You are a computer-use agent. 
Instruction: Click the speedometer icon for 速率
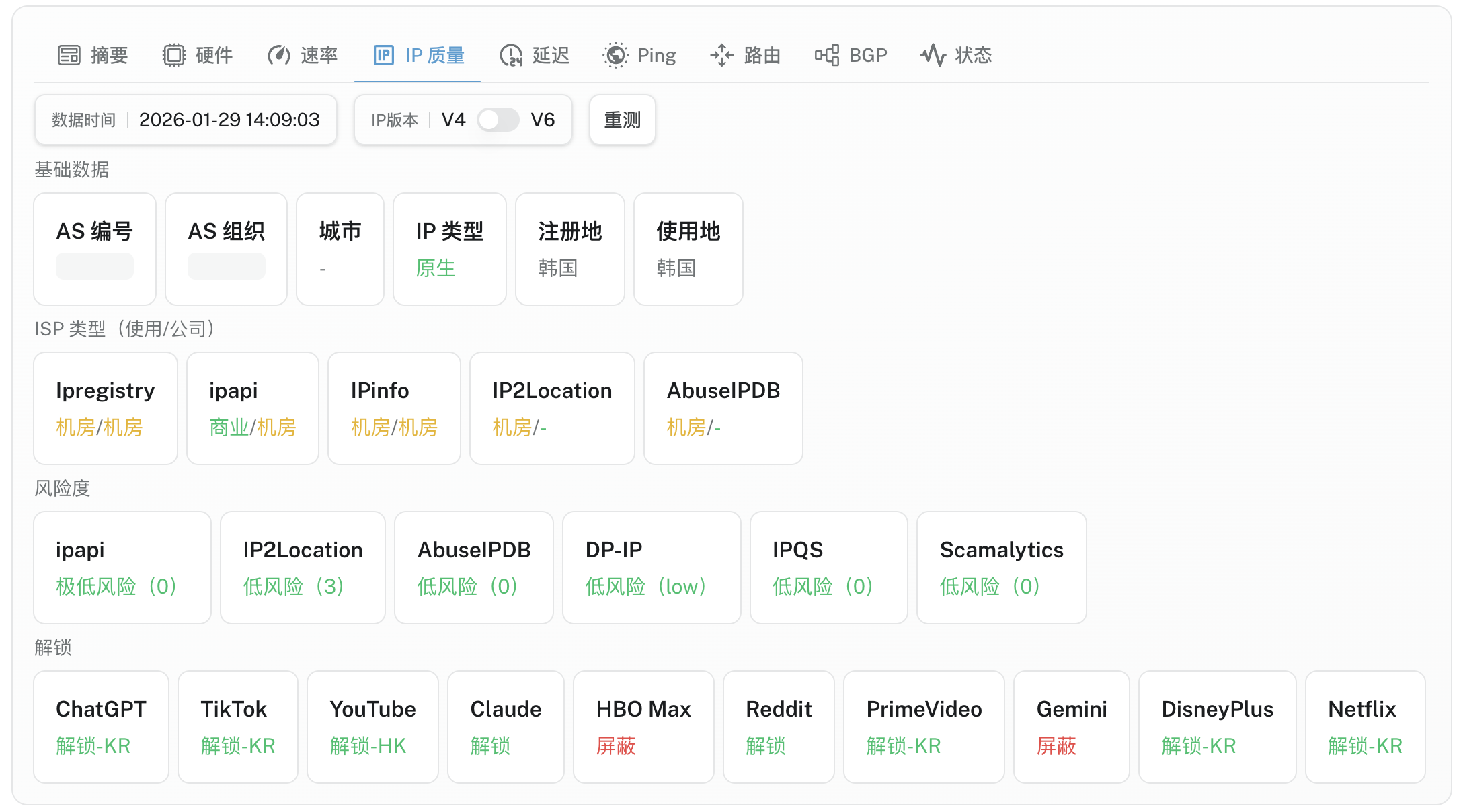pyautogui.click(x=278, y=55)
